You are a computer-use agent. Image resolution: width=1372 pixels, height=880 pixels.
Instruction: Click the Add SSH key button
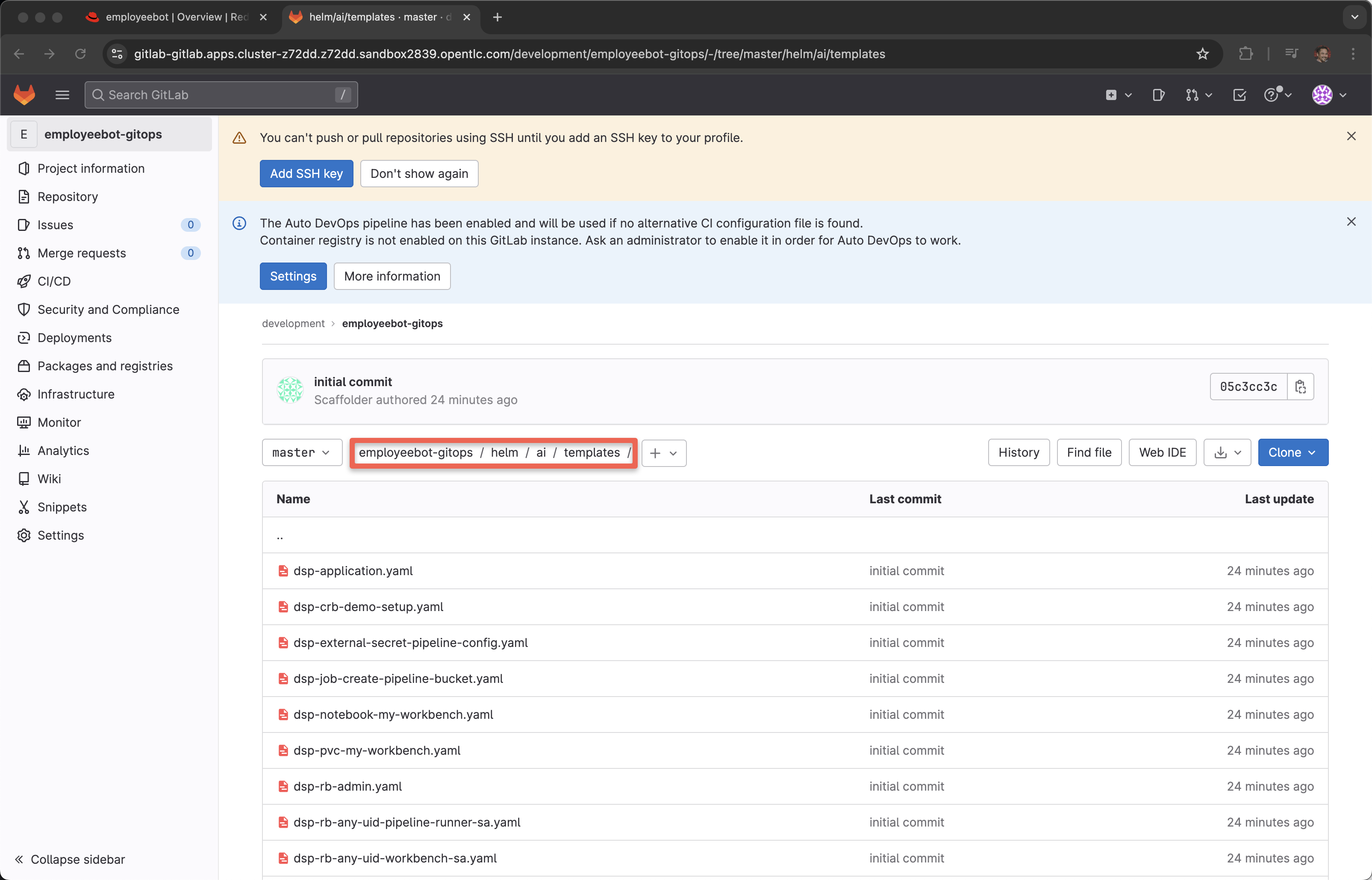[x=306, y=174]
